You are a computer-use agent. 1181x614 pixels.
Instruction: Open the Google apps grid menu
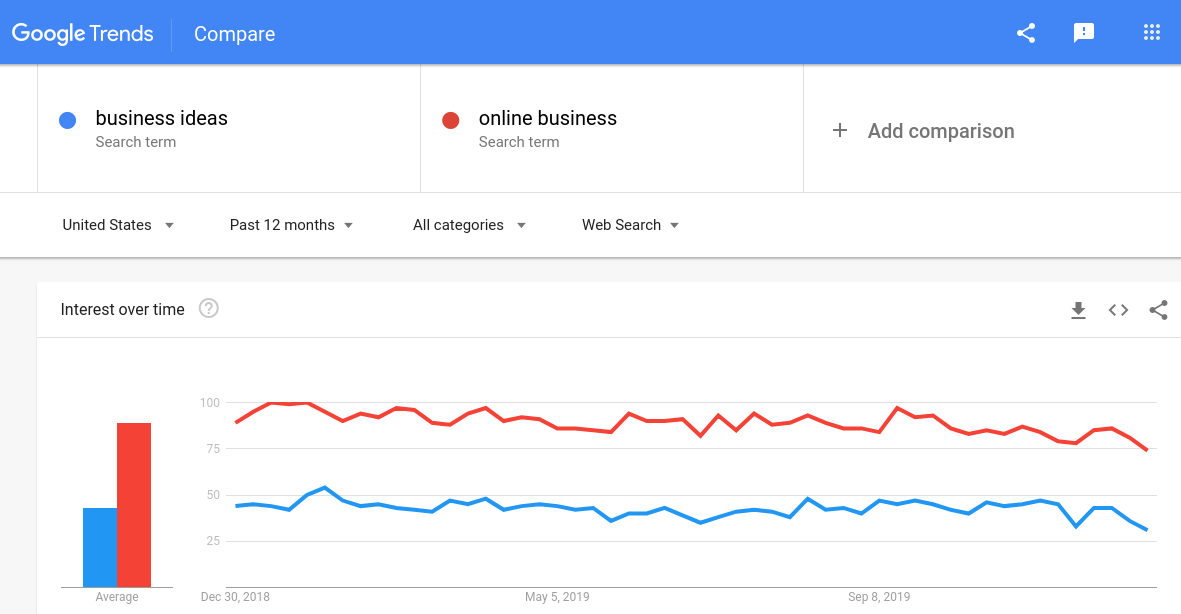coord(1152,32)
